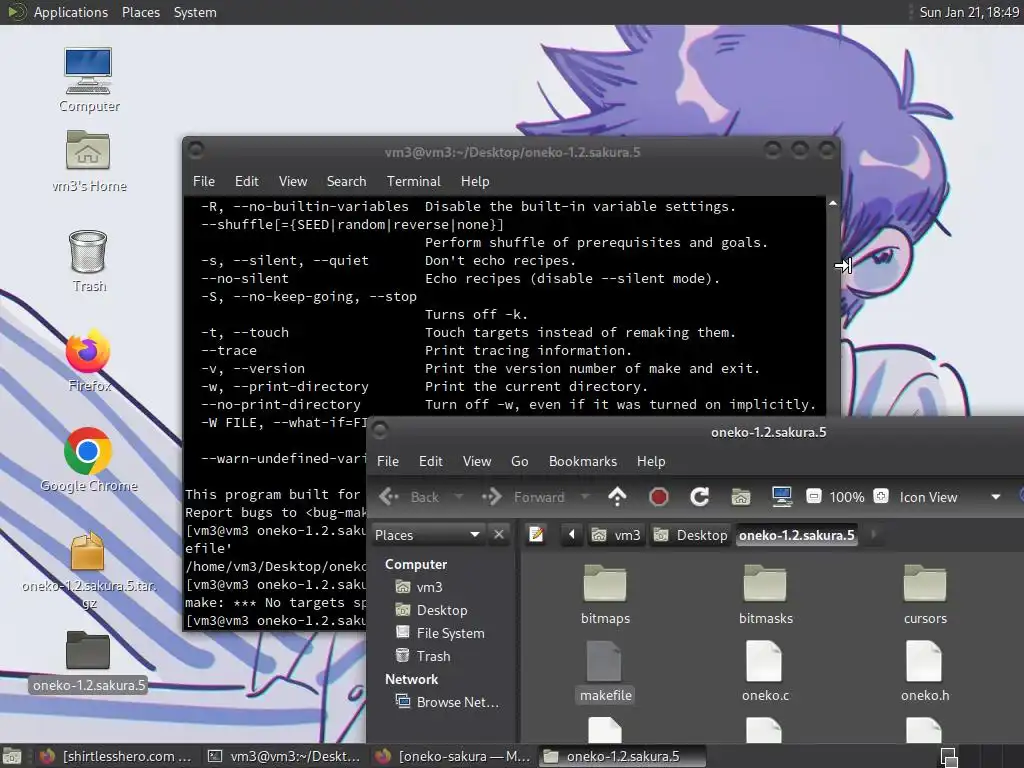Reload the current folder view
Screen dimensions: 1024x768
coord(699,497)
